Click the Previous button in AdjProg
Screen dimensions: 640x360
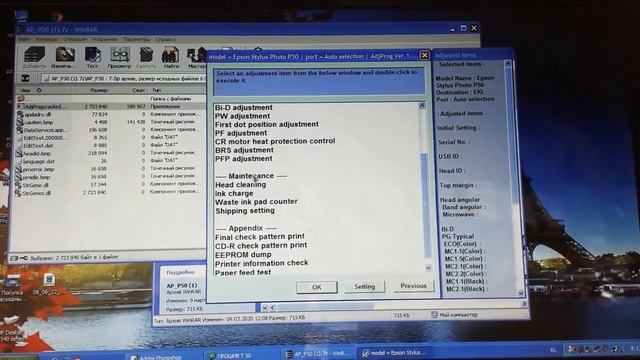pyautogui.click(x=413, y=286)
